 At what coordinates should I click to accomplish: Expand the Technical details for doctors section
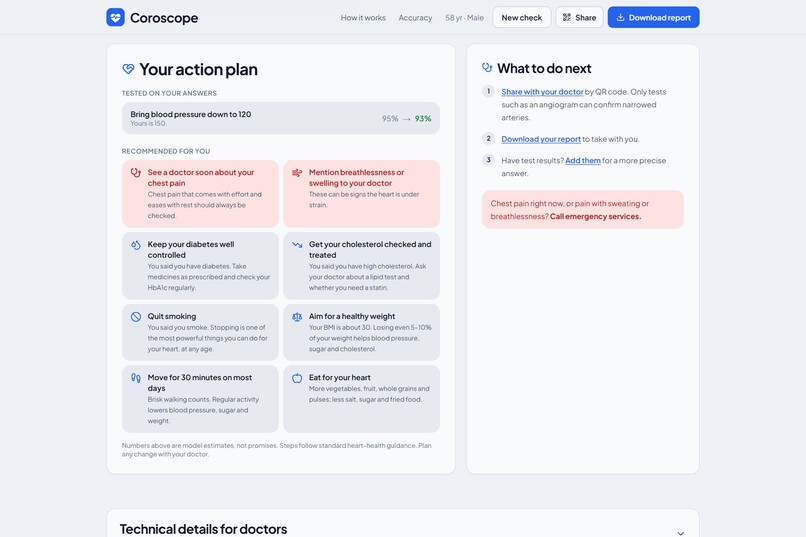tap(681, 533)
